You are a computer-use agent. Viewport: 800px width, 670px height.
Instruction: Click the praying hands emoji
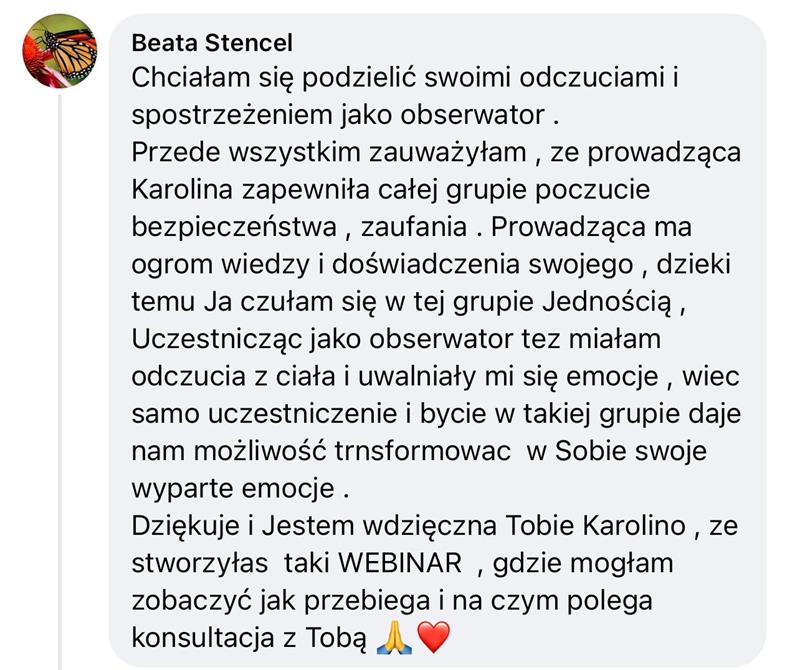(393, 637)
